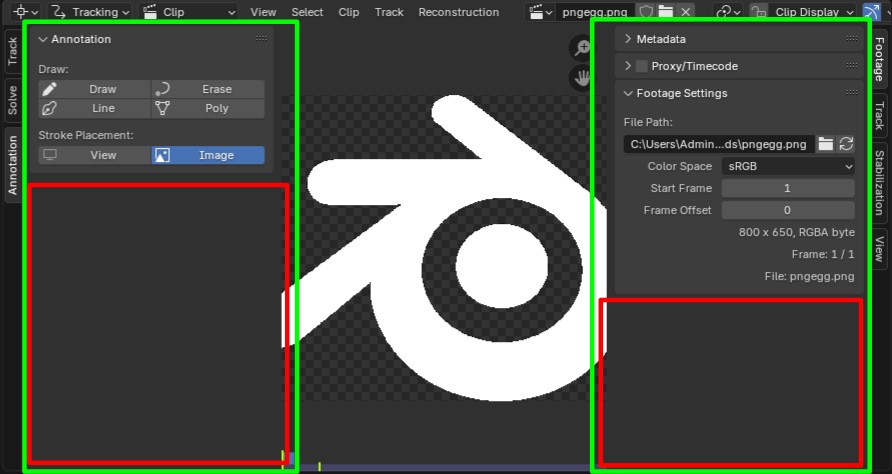Edit the File Path field
892x474 pixels.
(718, 144)
